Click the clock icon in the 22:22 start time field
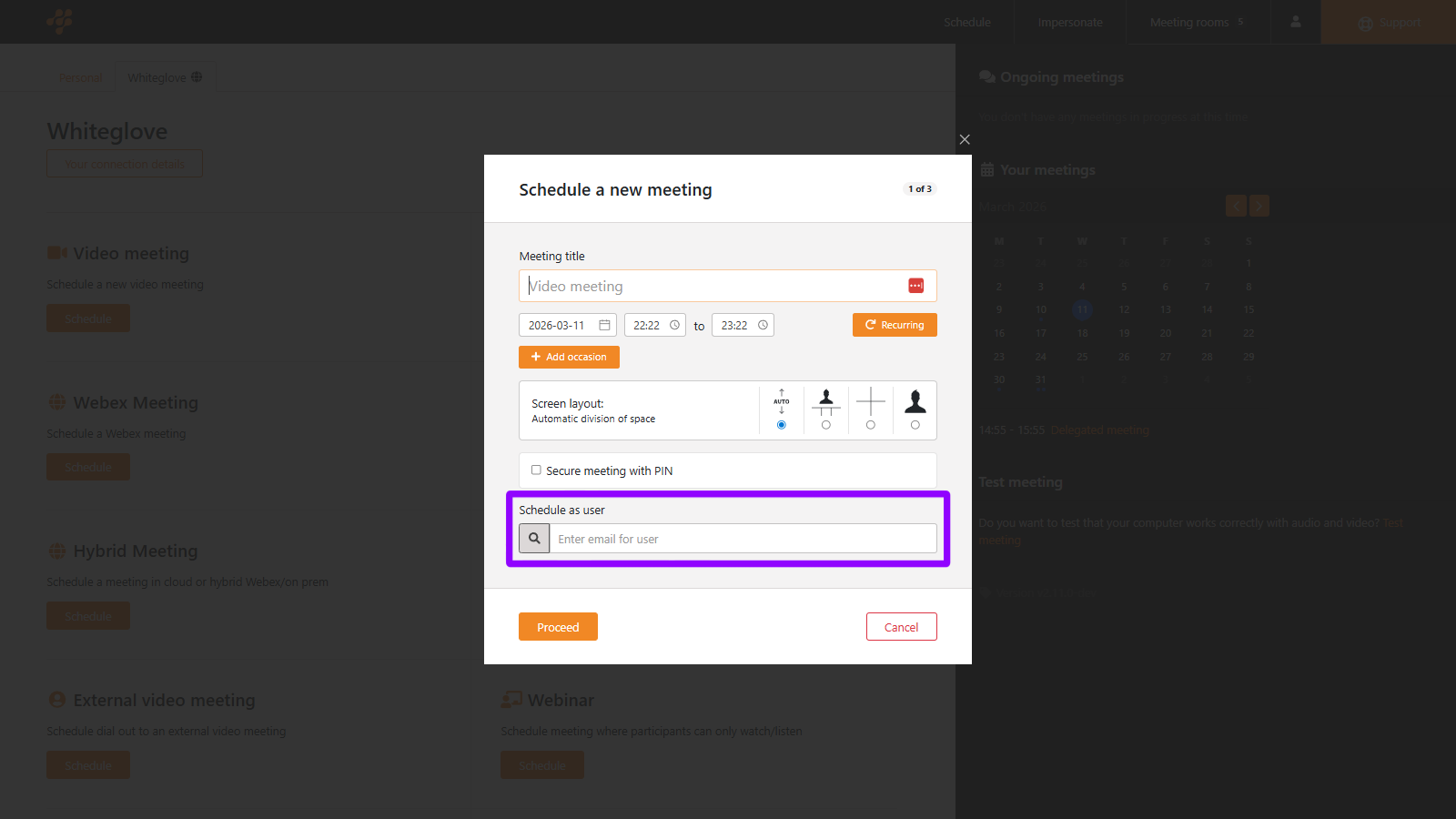The height and width of the screenshot is (819, 1456). [674, 325]
